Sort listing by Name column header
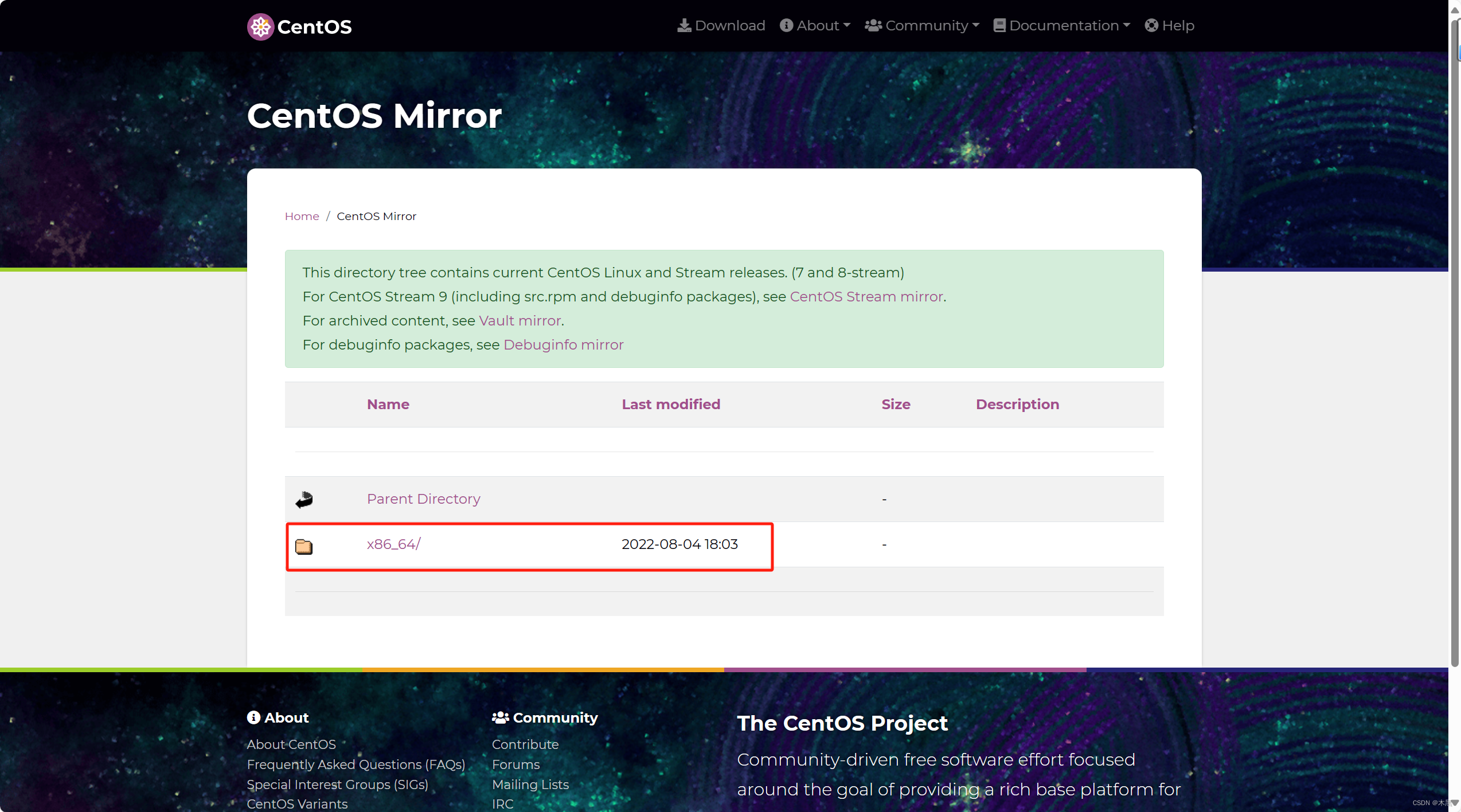 tap(388, 405)
